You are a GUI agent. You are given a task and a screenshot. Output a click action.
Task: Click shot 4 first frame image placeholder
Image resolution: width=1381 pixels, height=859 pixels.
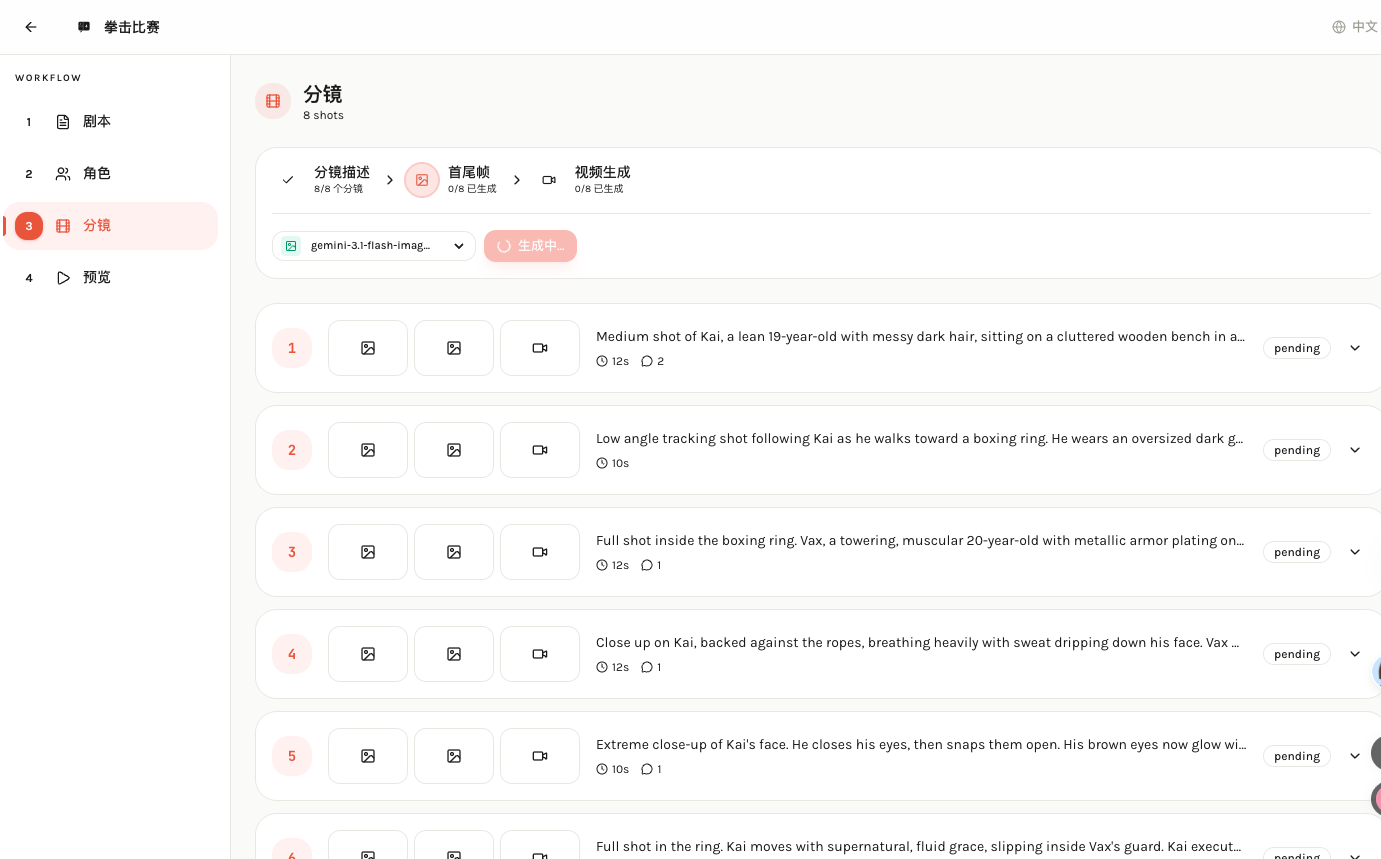click(368, 654)
